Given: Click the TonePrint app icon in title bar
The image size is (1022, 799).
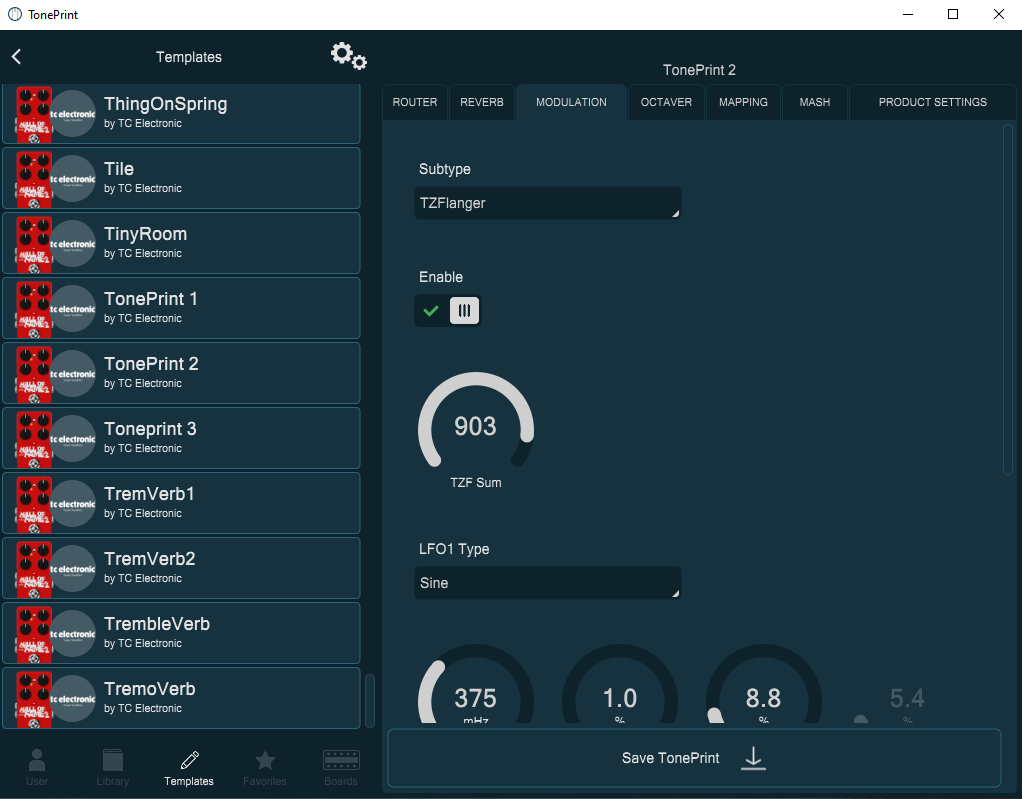Looking at the screenshot, I should click(14, 14).
